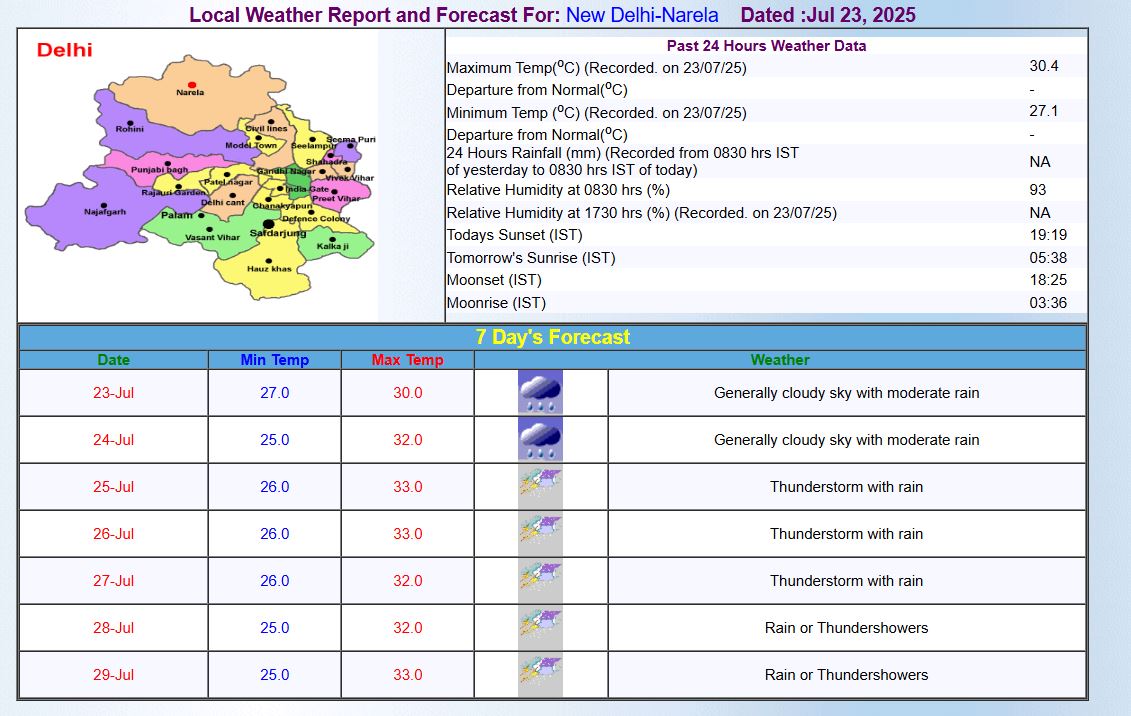The height and width of the screenshot is (716, 1131).
Task: Click the Date column header
Action: [x=113, y=360]
